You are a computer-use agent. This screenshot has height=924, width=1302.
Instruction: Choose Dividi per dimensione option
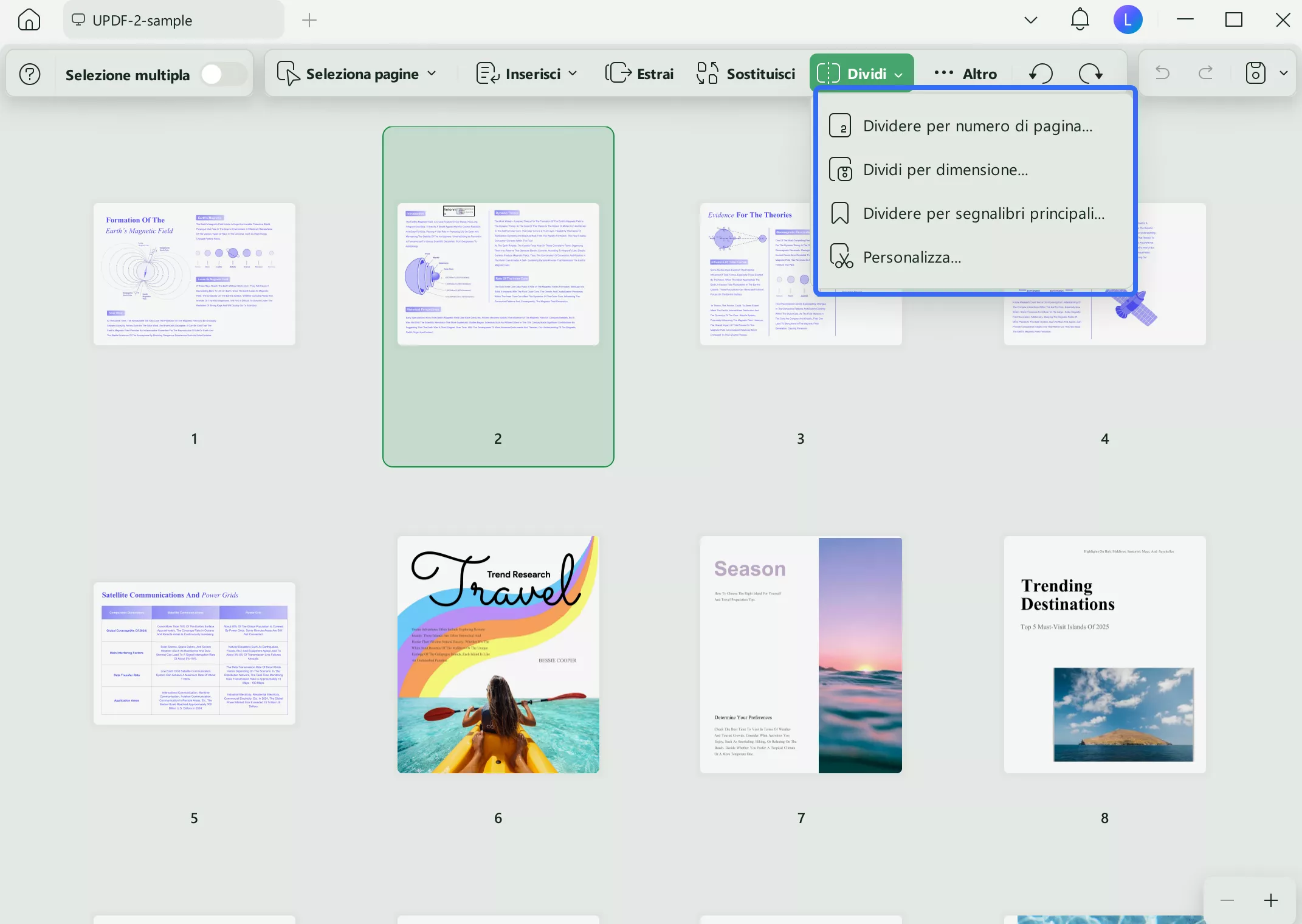(x=945, y=170)
